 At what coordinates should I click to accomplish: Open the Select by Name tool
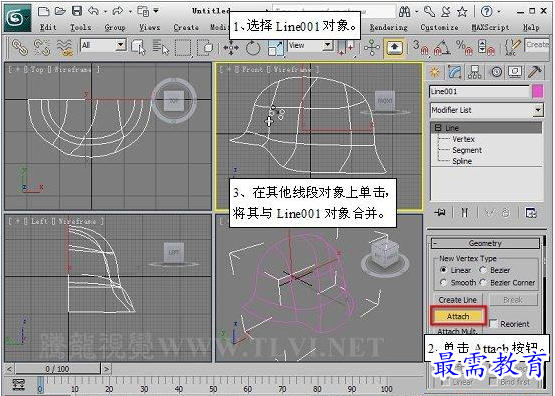(x=161, y=47)
